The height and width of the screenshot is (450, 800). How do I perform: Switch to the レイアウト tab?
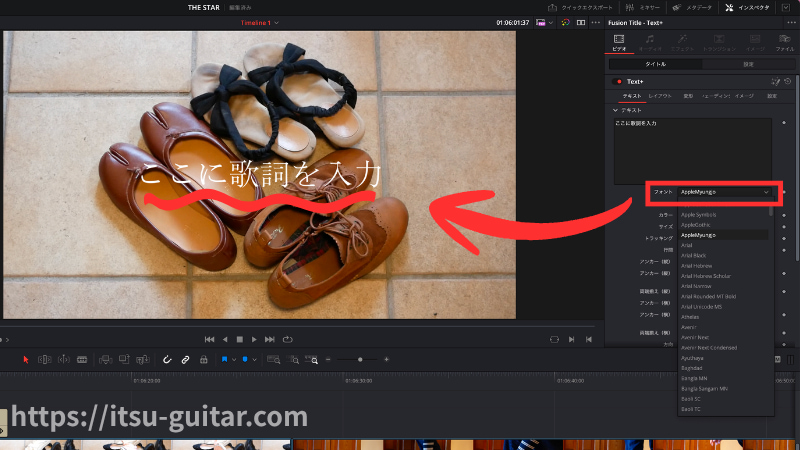[x=660, y=96]
